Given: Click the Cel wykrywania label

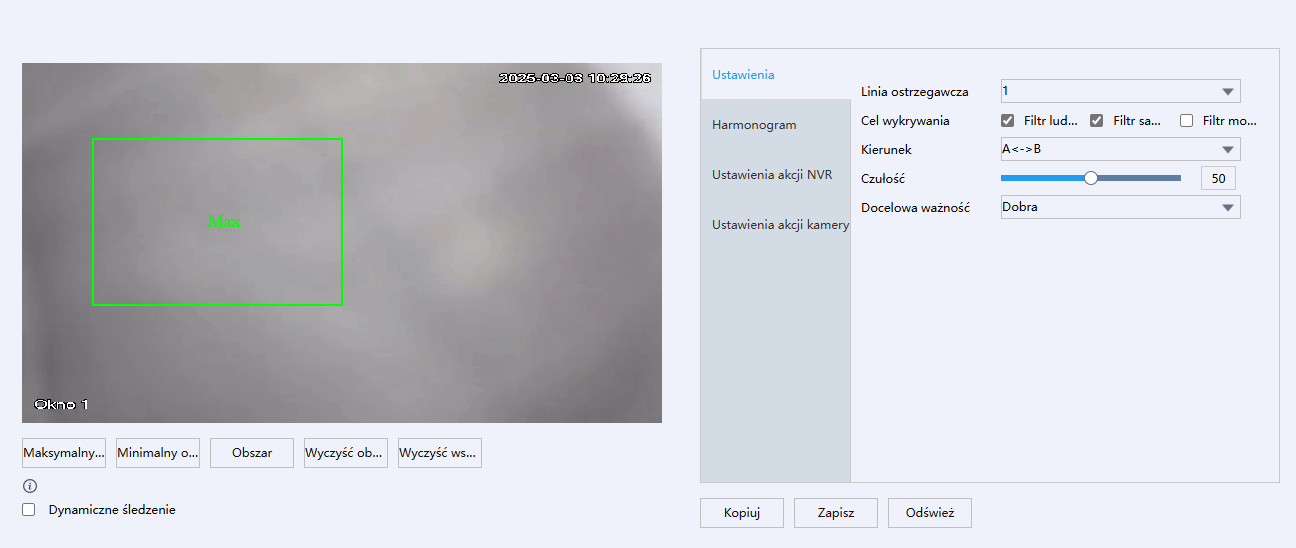Looking at the screenshot, I should point(905,121).
